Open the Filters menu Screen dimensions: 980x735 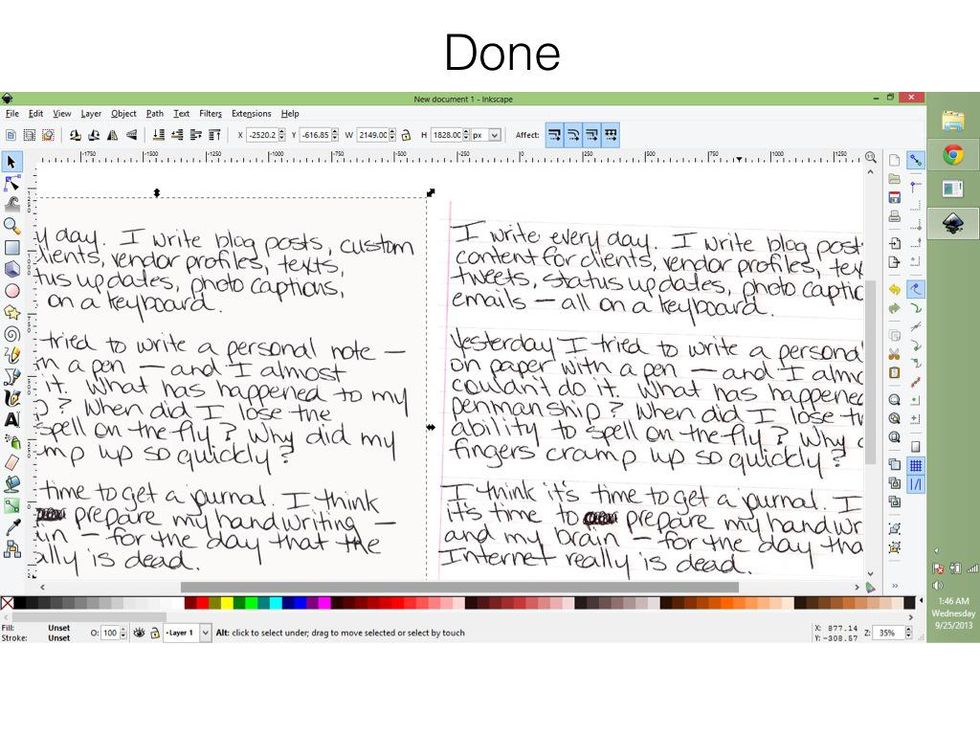[x=210, y=113]
